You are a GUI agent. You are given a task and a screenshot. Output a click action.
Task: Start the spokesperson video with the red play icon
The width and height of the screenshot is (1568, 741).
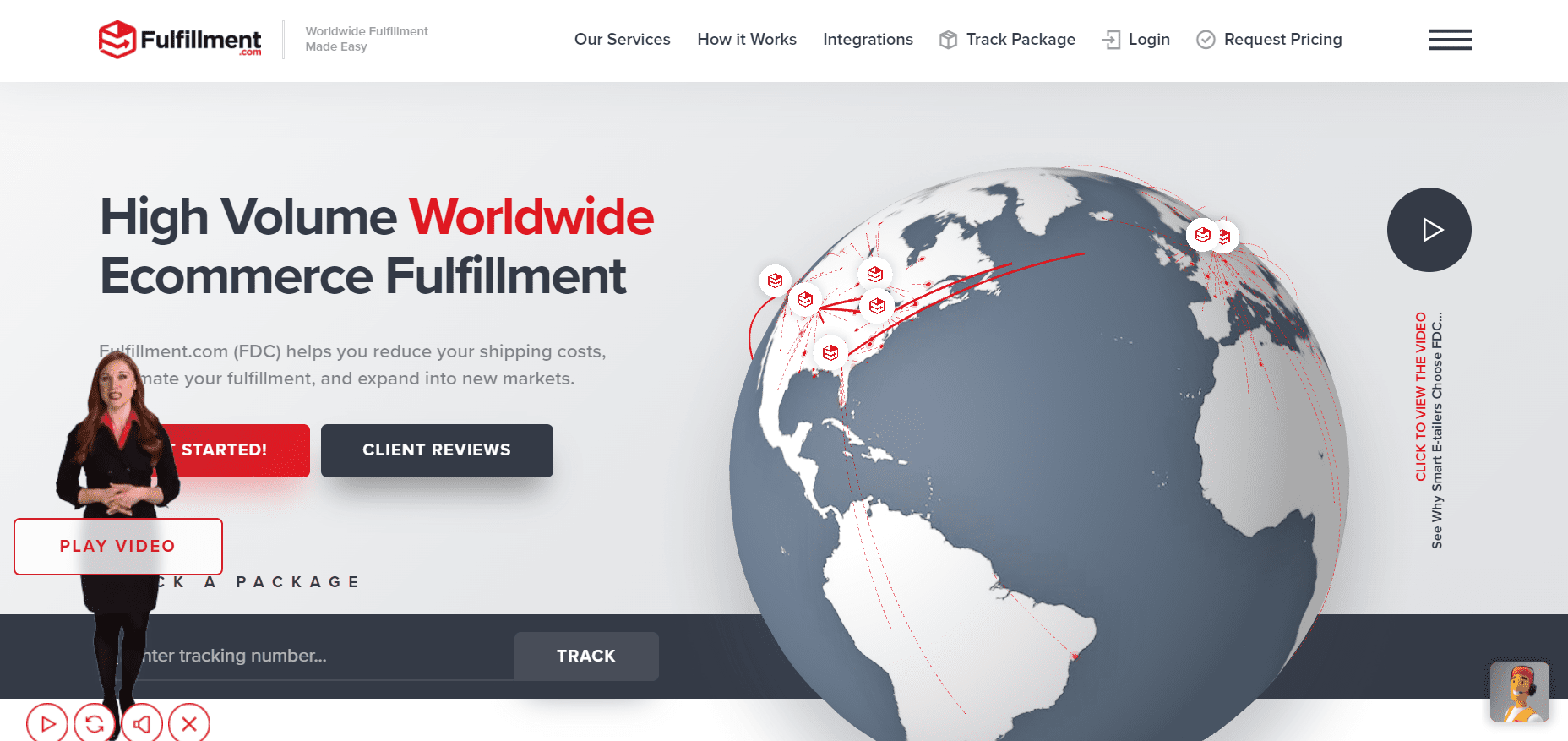(x=47, y=723)
